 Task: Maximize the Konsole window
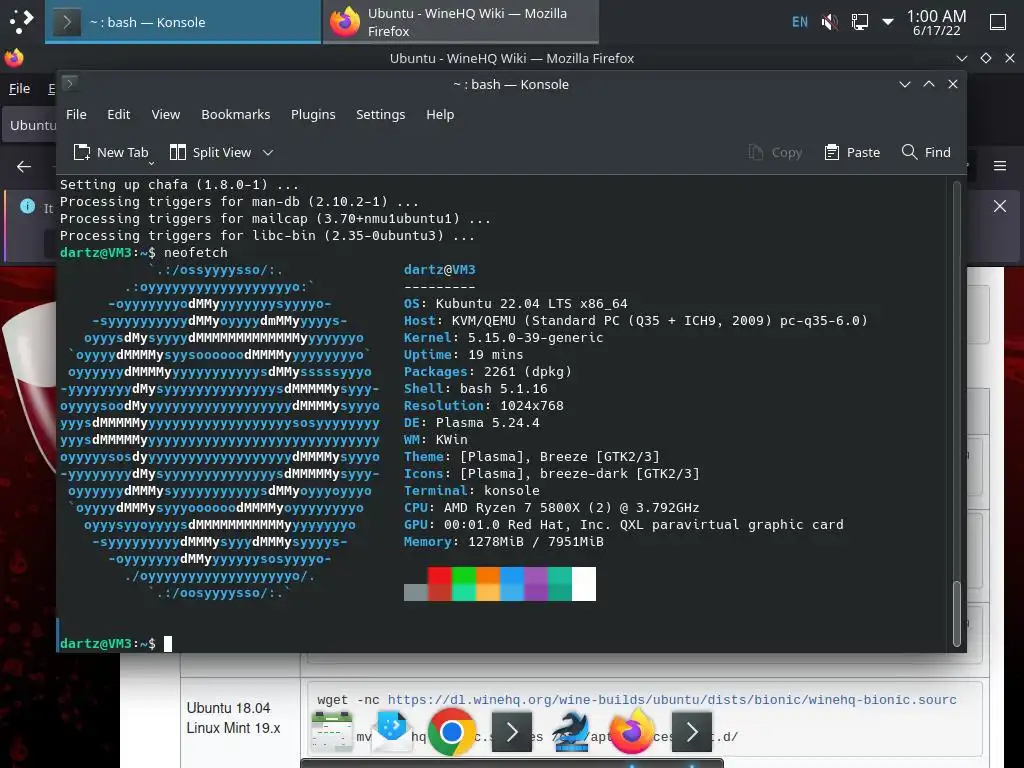click(x=929, y=84)
